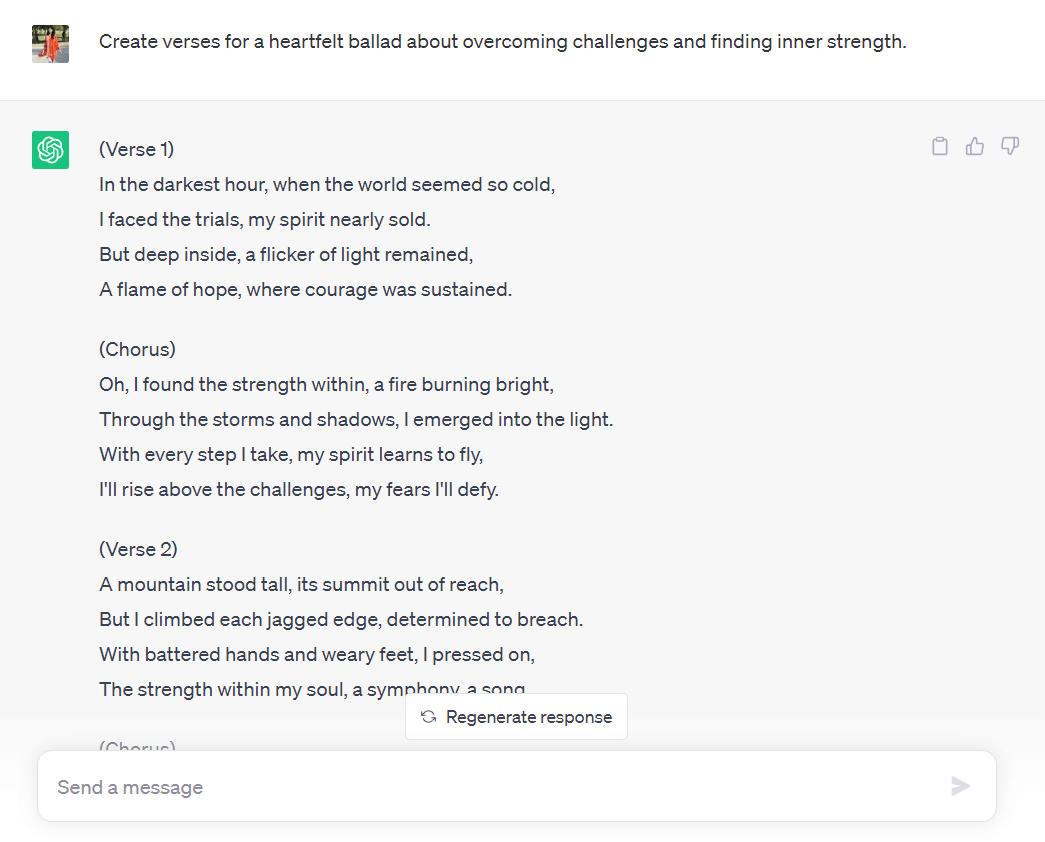Give the response a thumbs down
Image resolution: width=1045 pixels, height=842 pixels.
click(x=1010, y=147)
